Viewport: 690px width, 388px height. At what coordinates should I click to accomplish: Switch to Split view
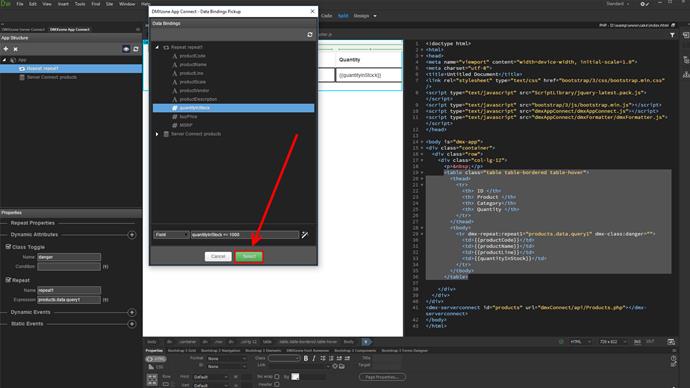click(x=343, y=16)
